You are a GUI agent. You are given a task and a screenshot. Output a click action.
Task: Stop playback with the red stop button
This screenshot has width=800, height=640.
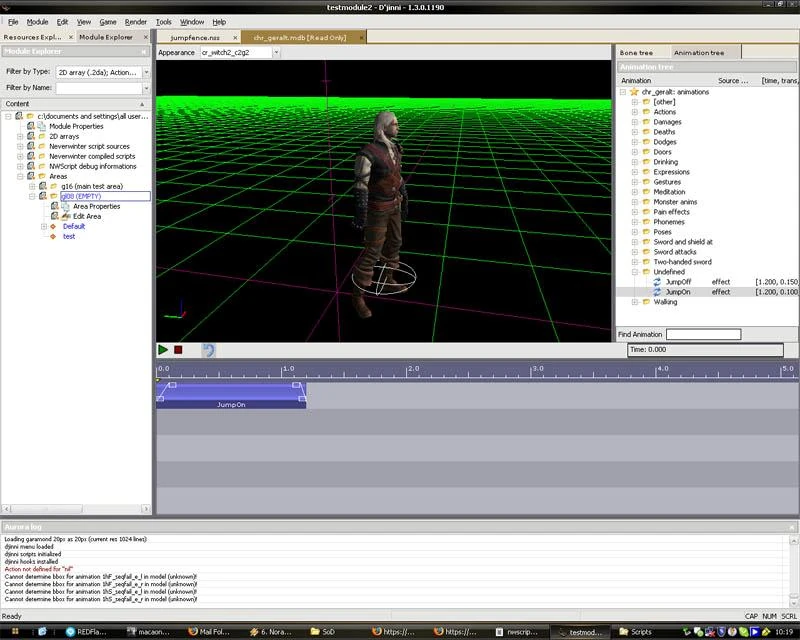[178, 350]
